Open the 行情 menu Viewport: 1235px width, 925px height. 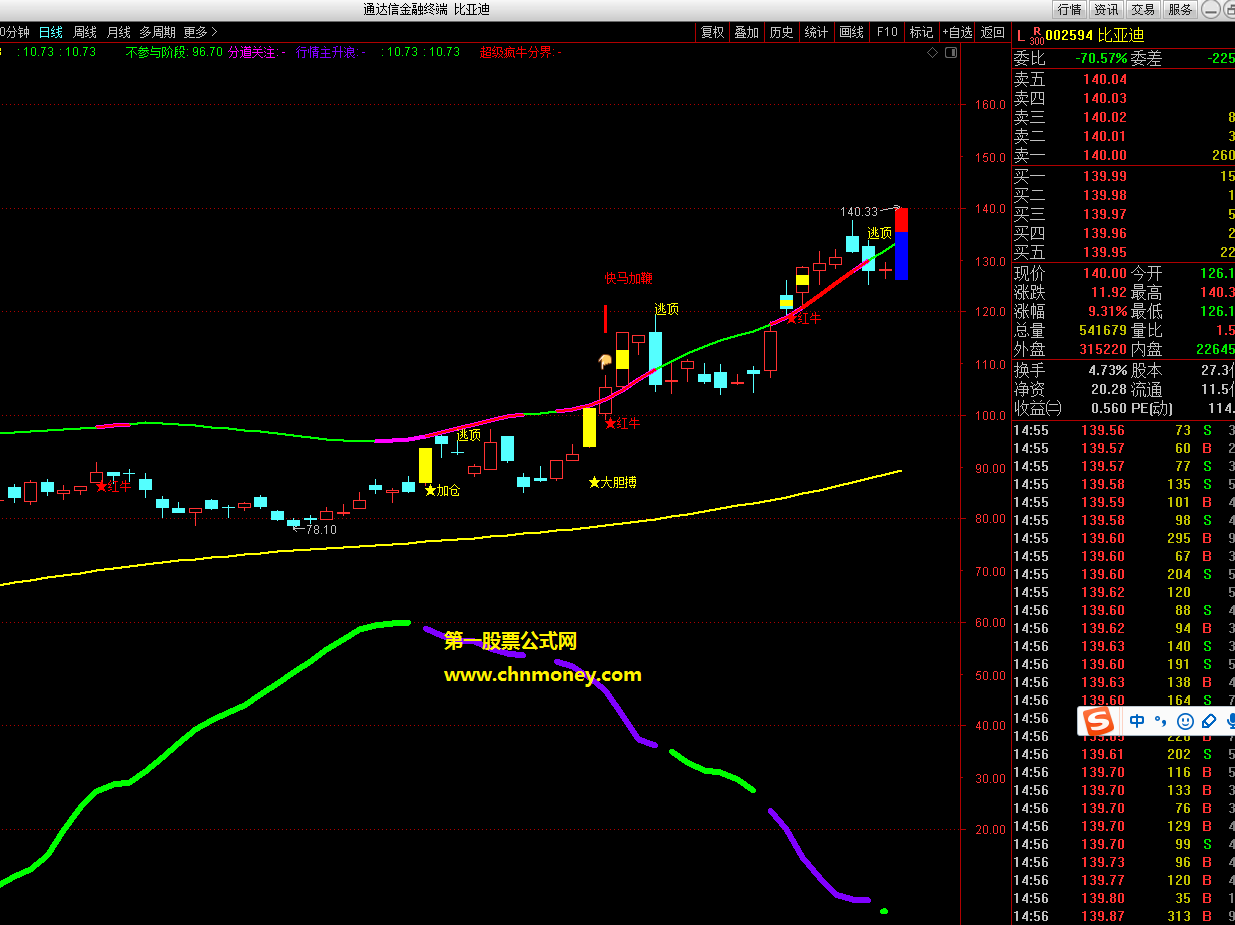point(1069,9)
